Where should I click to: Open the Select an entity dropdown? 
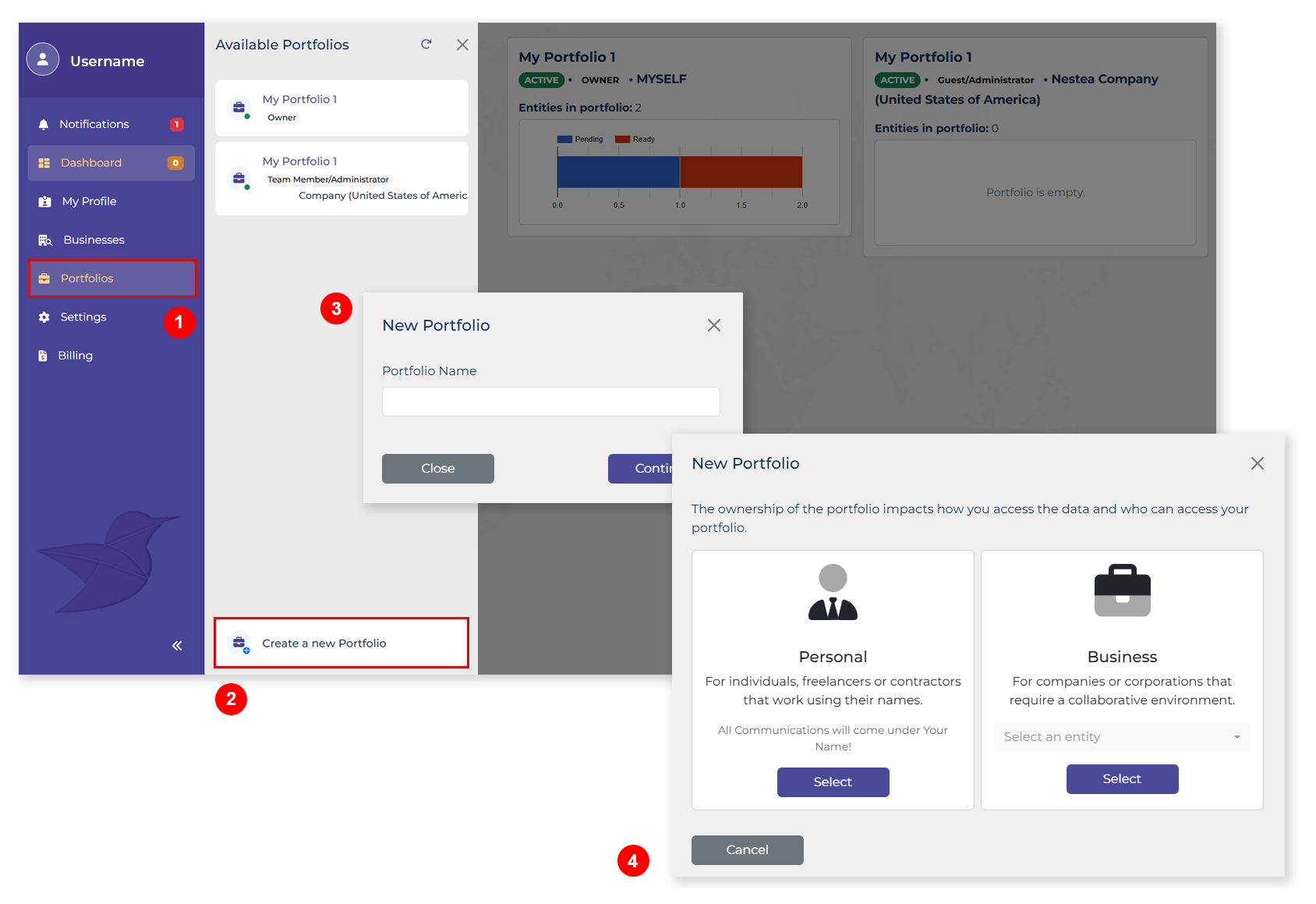click(1122, 737)
